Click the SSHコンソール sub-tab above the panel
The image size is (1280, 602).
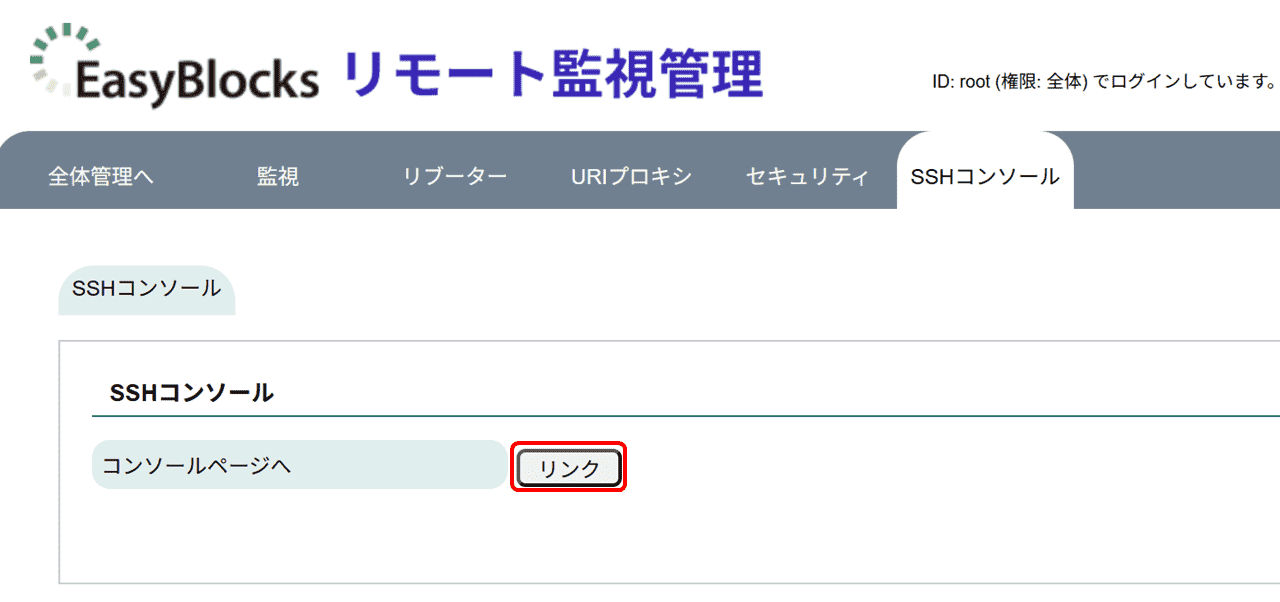coord(147,289)
